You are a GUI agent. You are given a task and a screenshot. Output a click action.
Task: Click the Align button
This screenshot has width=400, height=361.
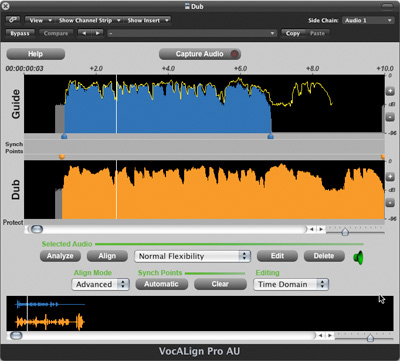tap(107, 256)
